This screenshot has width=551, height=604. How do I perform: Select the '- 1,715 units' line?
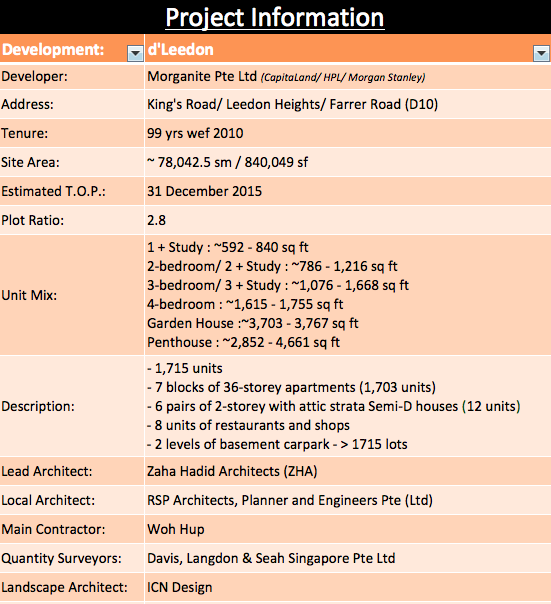[185, 368]
